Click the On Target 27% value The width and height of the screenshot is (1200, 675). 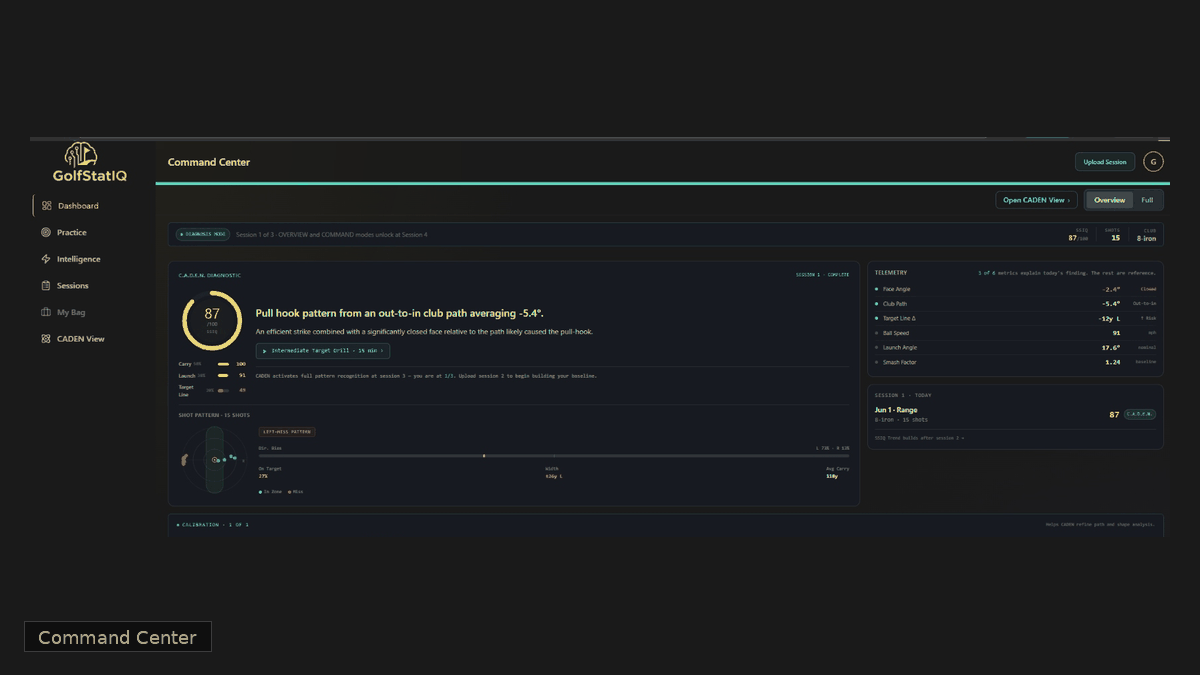(263, 476)
